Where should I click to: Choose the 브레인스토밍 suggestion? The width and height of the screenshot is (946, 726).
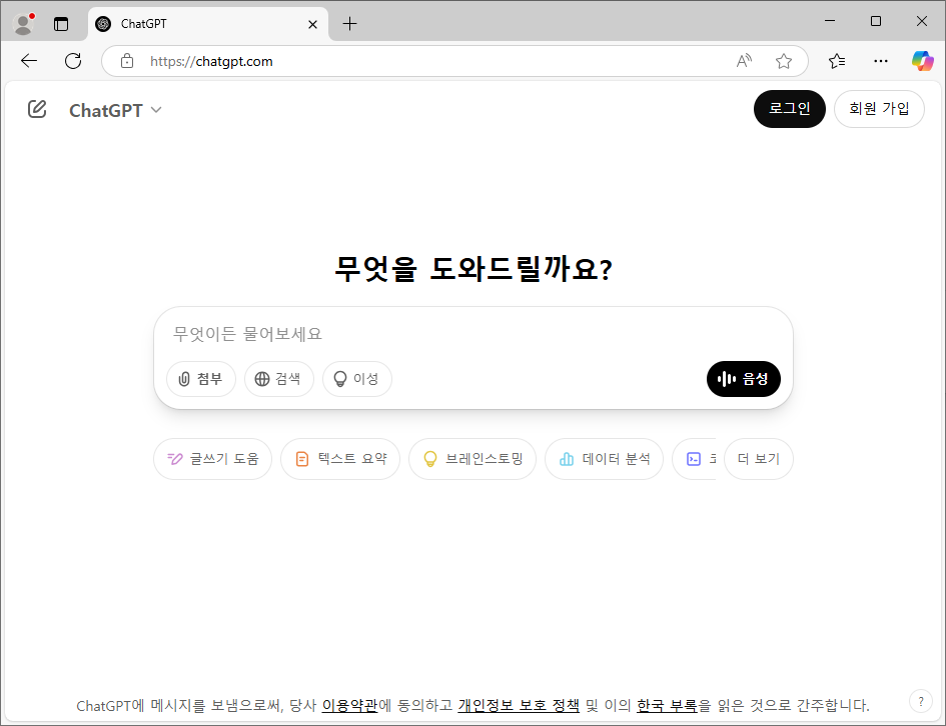(472, 459)
